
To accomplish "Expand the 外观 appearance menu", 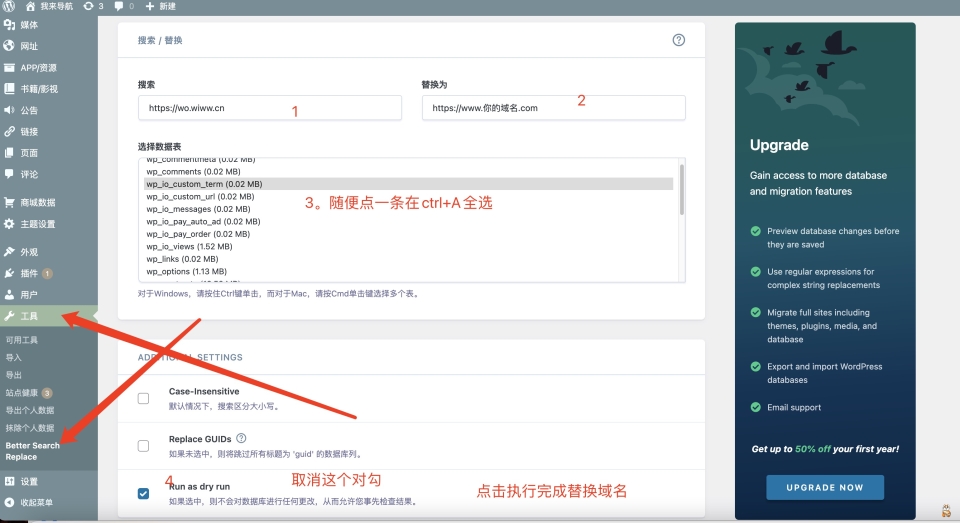I will 29,252.
